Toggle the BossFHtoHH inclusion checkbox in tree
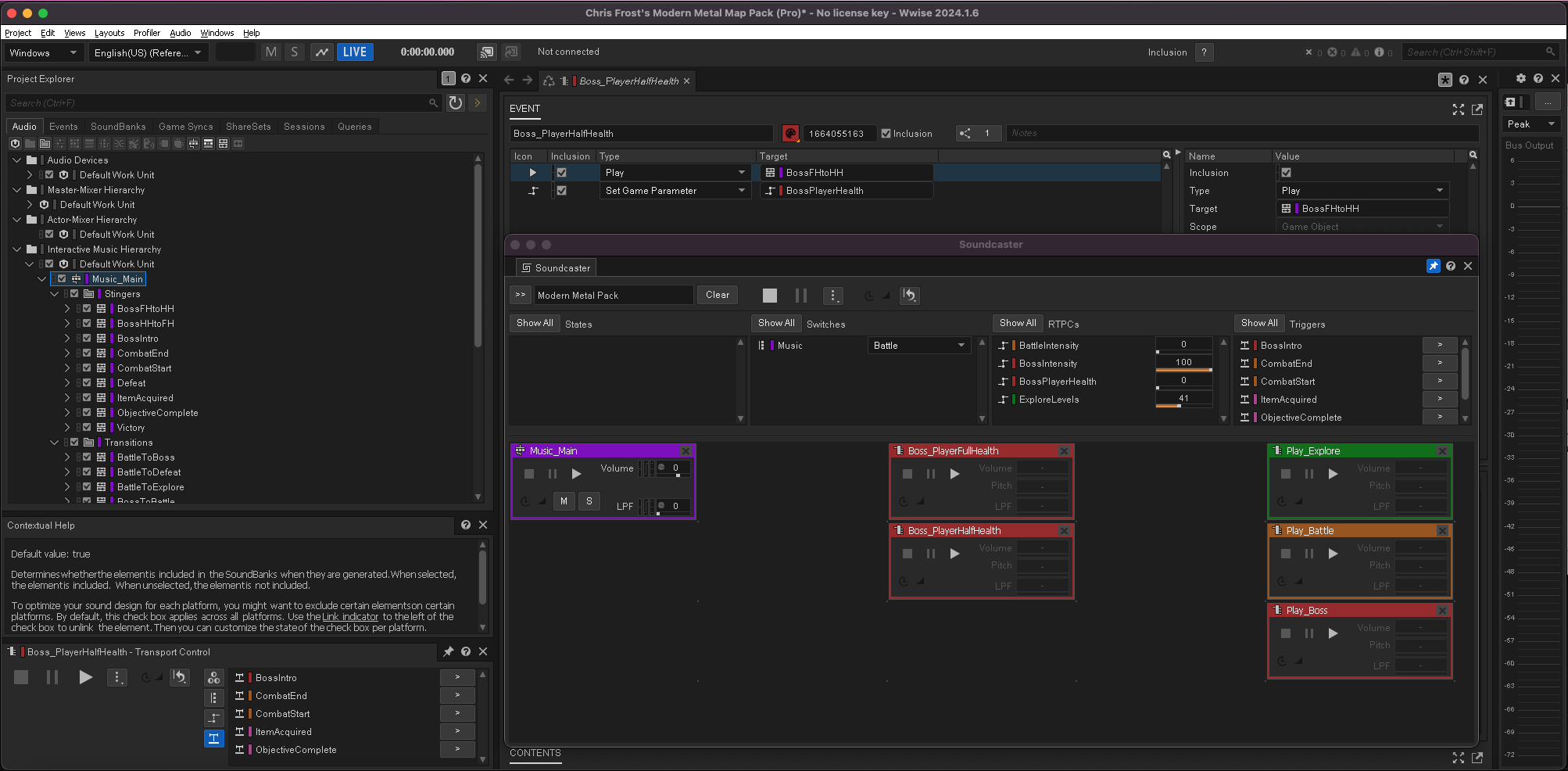The image size is (1568, 771). coord(87,309)
